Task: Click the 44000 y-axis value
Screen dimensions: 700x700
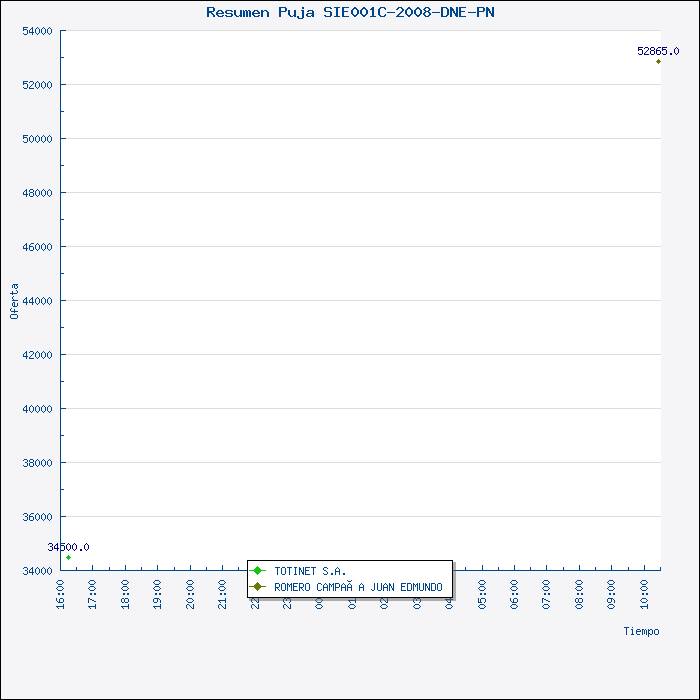Action: tap(37, 301)
